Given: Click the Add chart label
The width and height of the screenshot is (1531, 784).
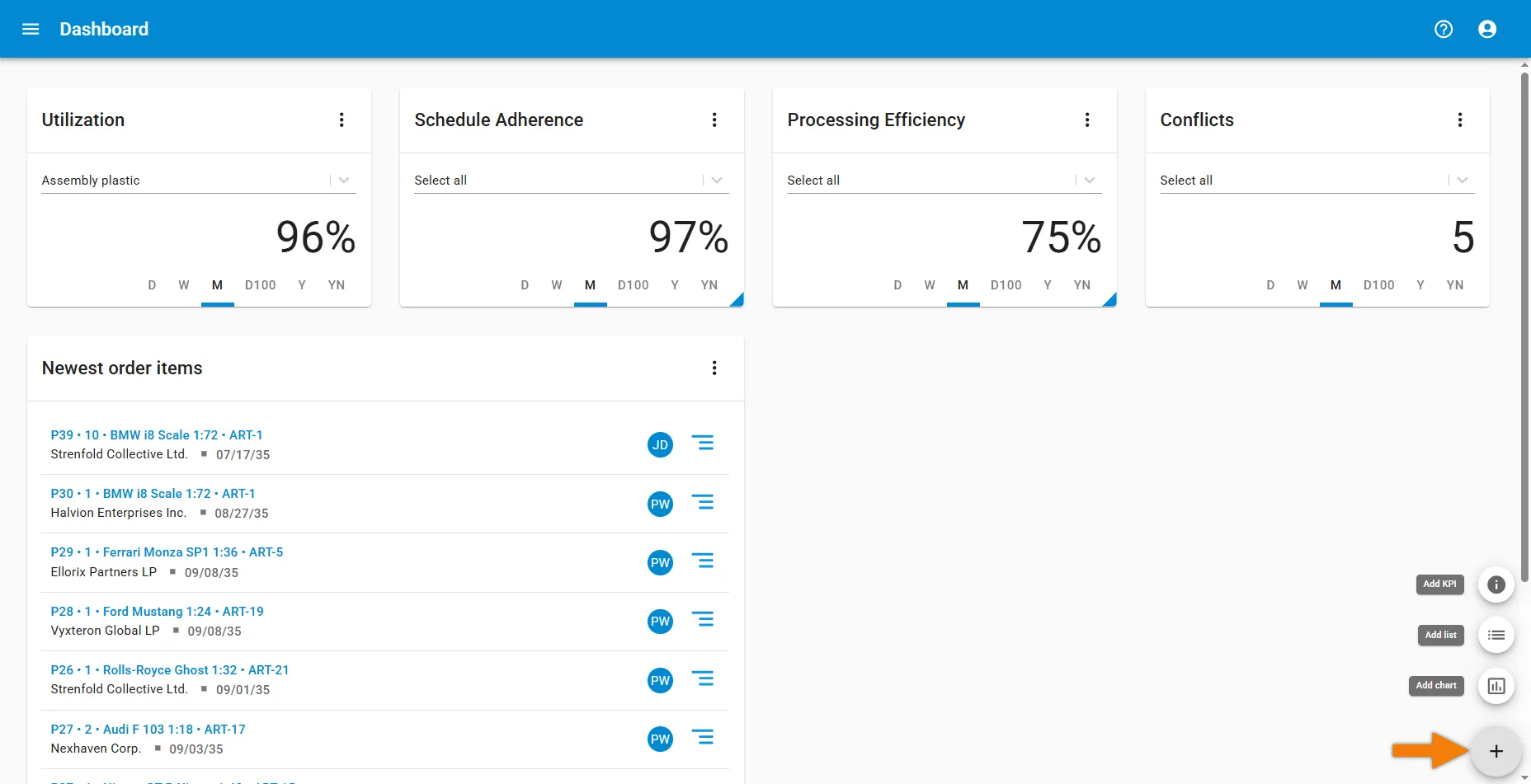Looking at the screenshot, I should click(1436, 685).
